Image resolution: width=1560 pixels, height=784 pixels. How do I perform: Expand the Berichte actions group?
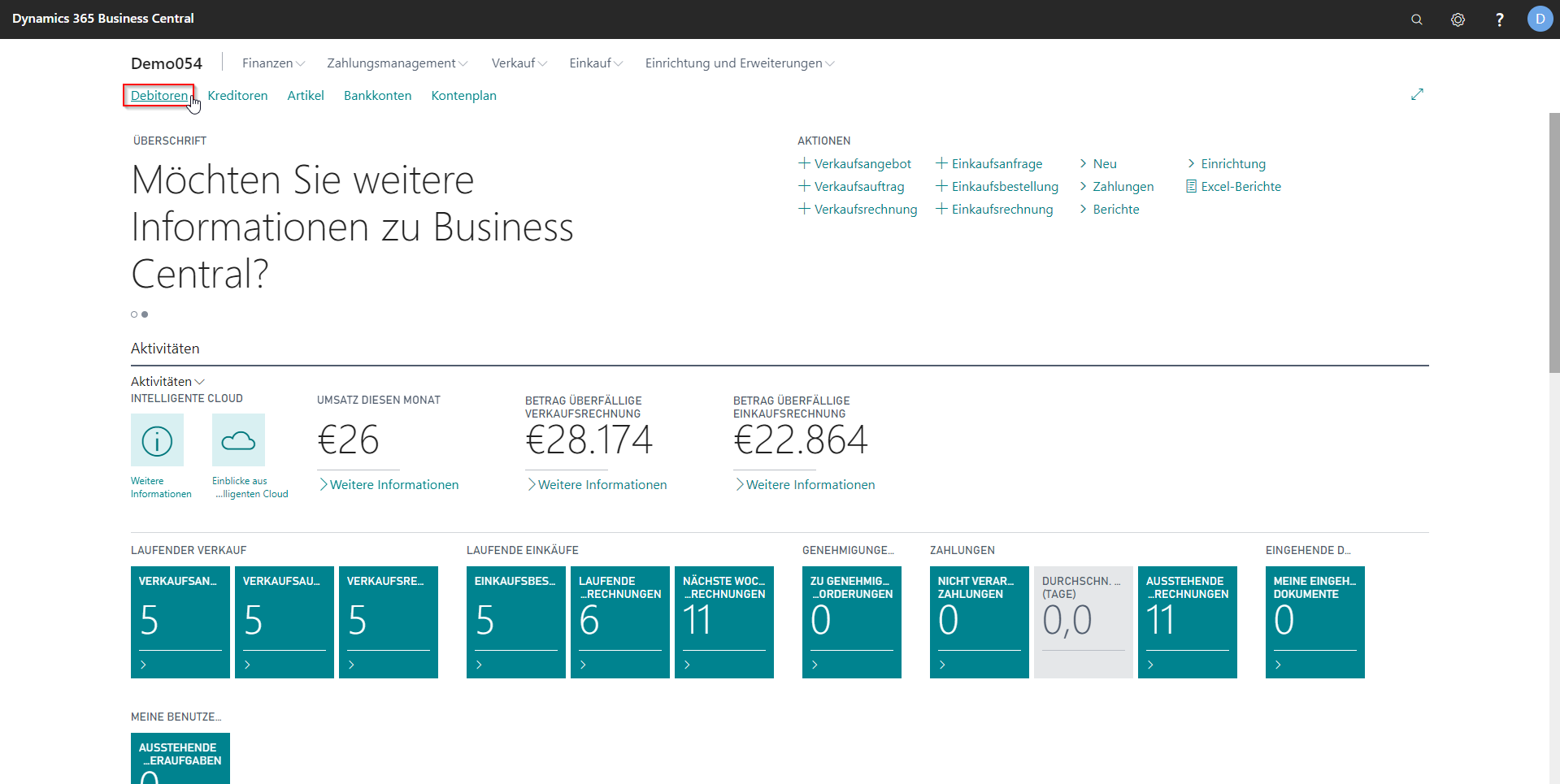coord(1109,209)
